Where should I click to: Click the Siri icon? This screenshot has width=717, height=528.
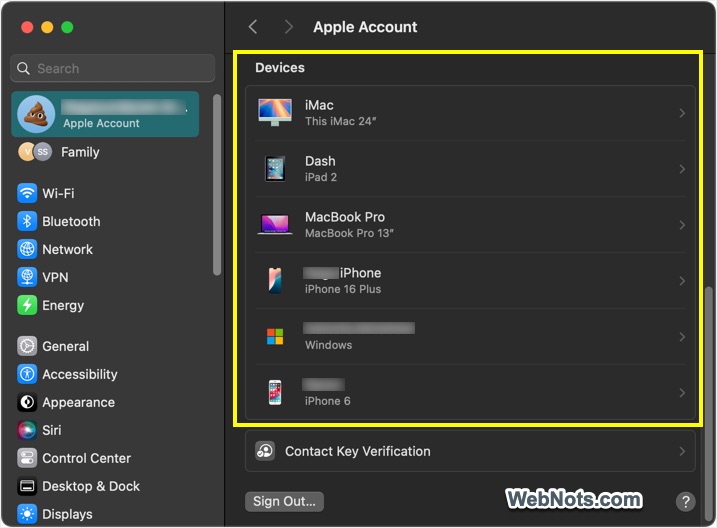(27, 430)
